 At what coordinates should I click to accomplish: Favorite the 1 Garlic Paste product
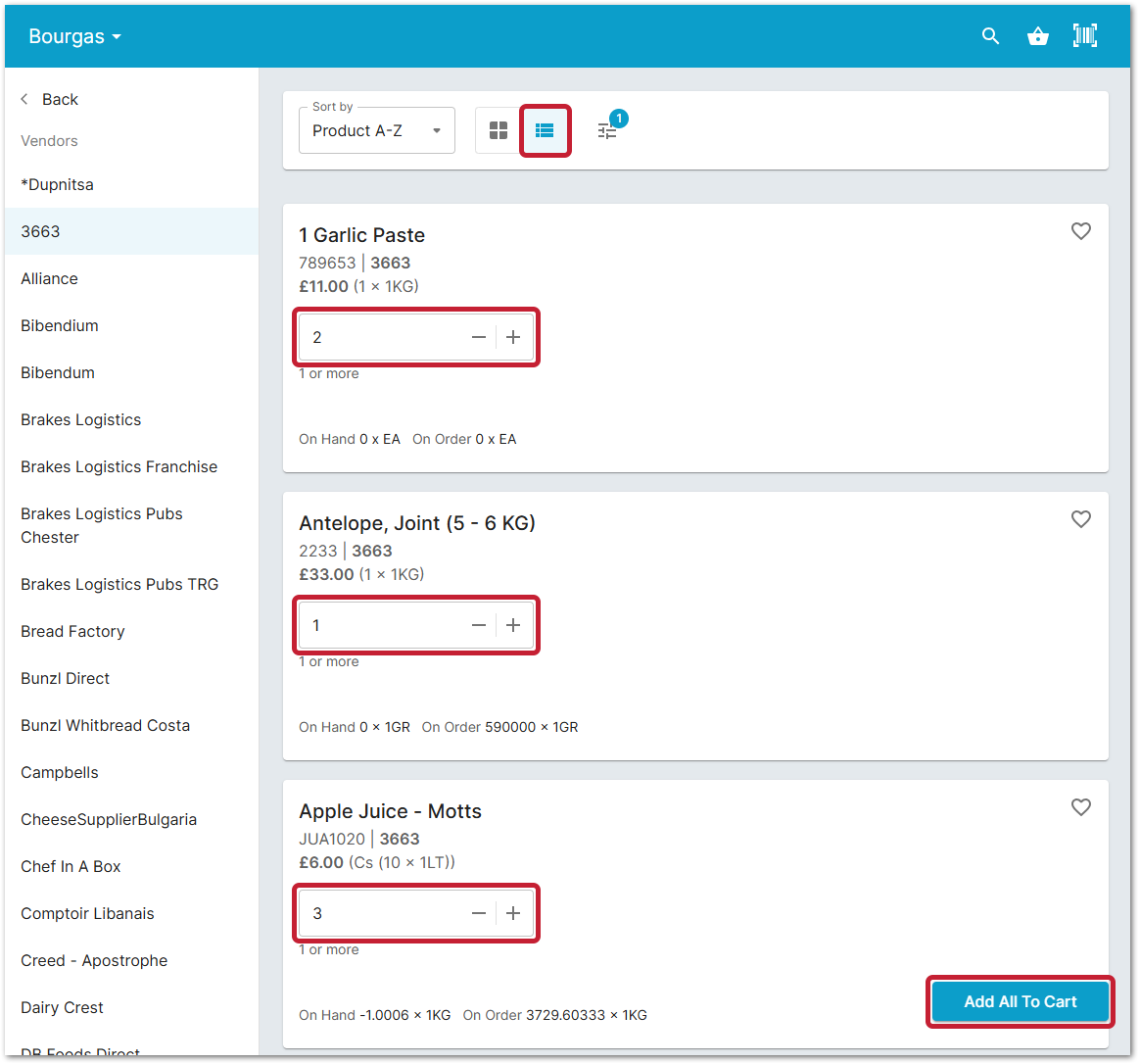[x=1081, y=231]
